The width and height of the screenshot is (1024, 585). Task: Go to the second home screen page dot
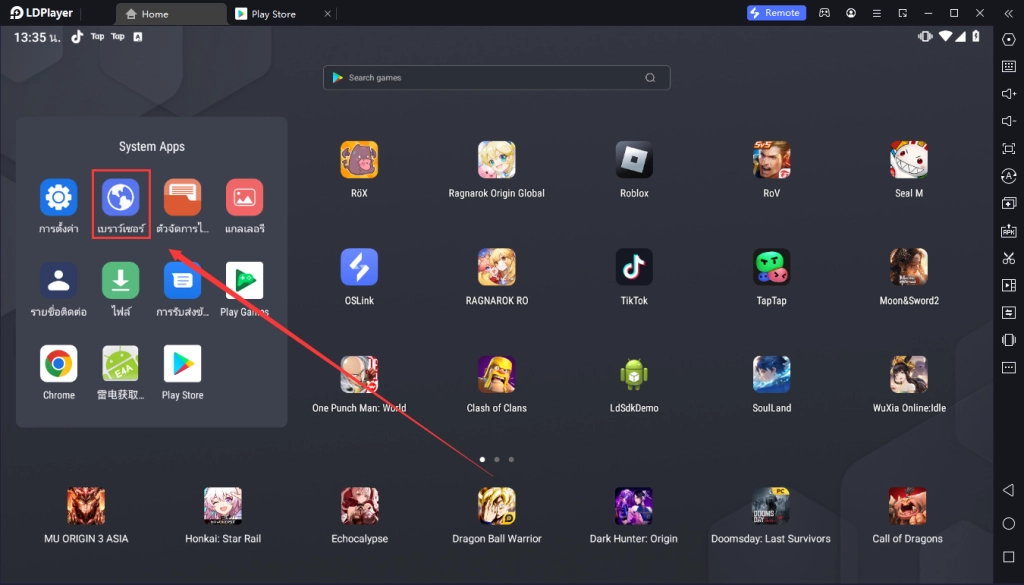[497, 460]
